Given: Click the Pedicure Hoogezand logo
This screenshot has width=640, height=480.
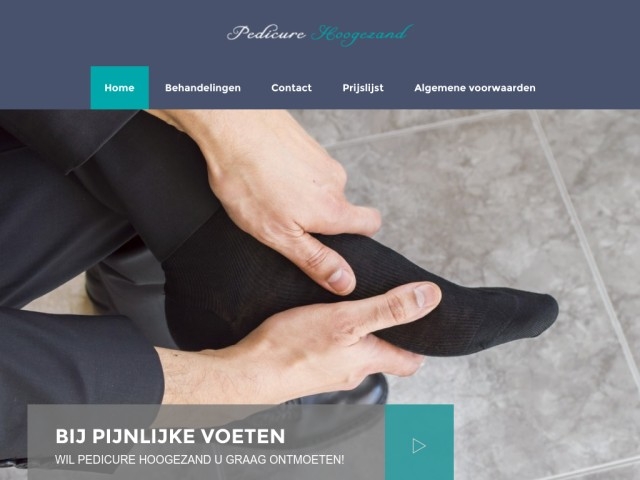Looking at the screenshot, I should point(320,34).
